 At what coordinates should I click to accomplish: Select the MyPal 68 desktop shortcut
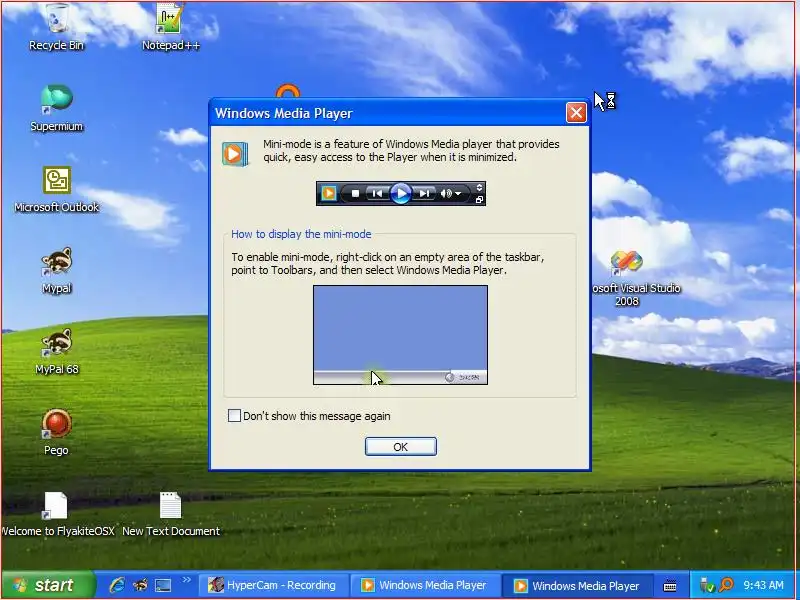tap(56, 351)
